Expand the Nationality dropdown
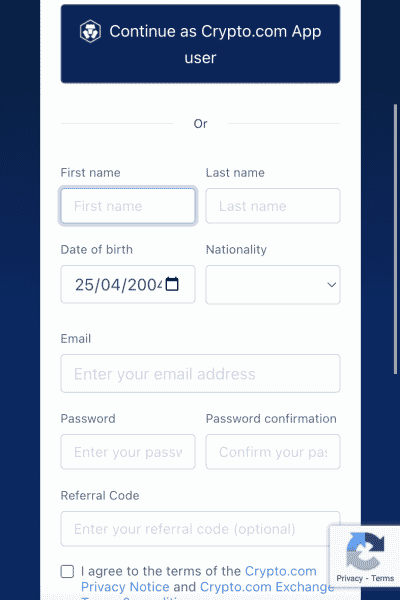 (x=273, y=285)
